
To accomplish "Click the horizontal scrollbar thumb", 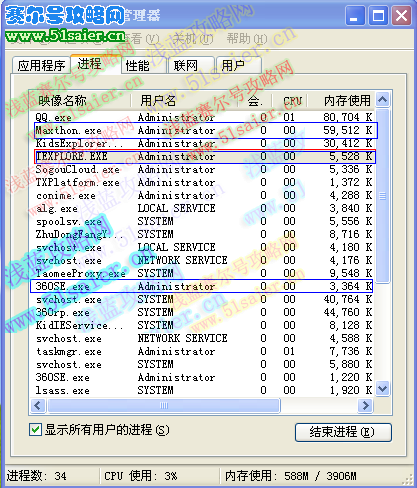I will (x=164, y=406).
